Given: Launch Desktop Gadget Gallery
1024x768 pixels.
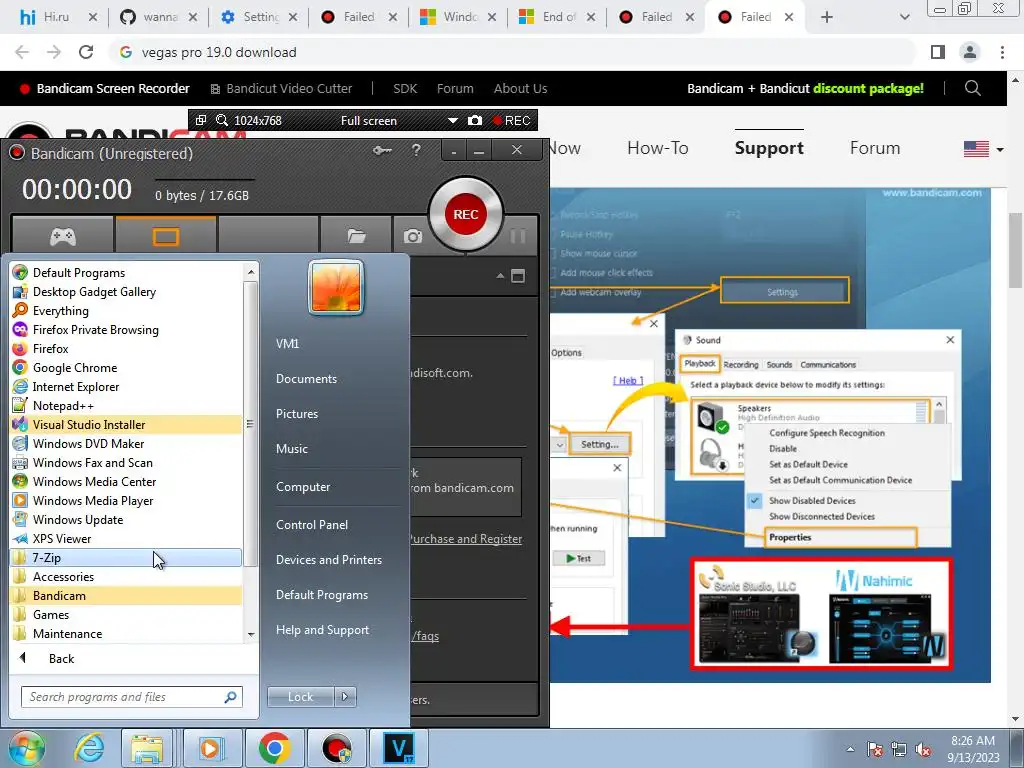Looking at the screenshot, I should click(127, 291).
